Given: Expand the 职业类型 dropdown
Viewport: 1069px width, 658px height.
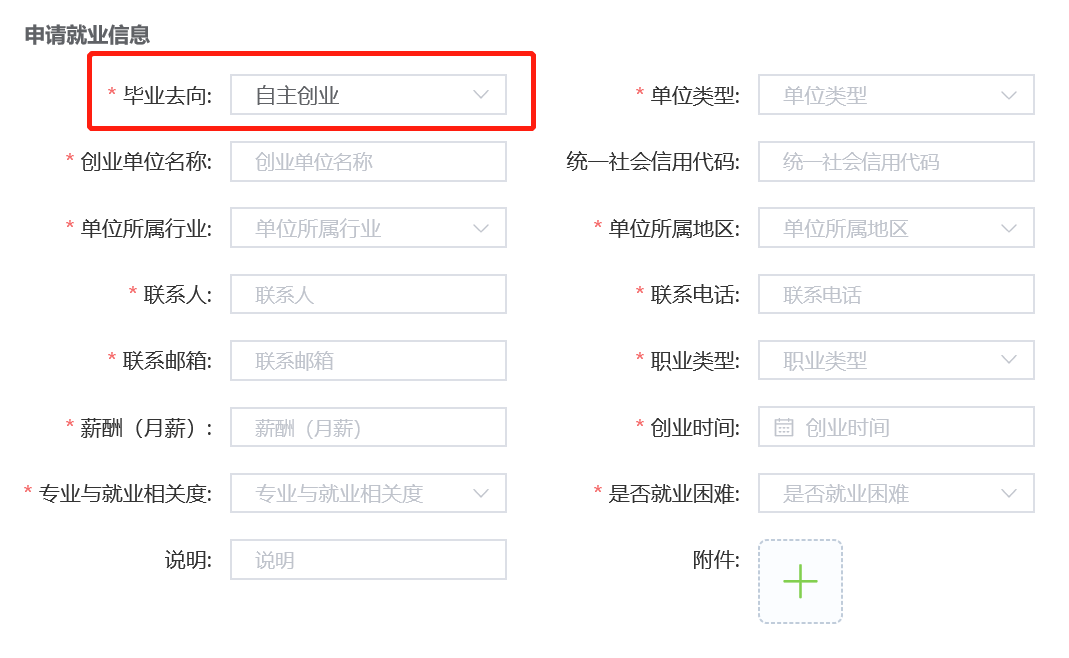Looking at the screenshot, I should 896,360.
